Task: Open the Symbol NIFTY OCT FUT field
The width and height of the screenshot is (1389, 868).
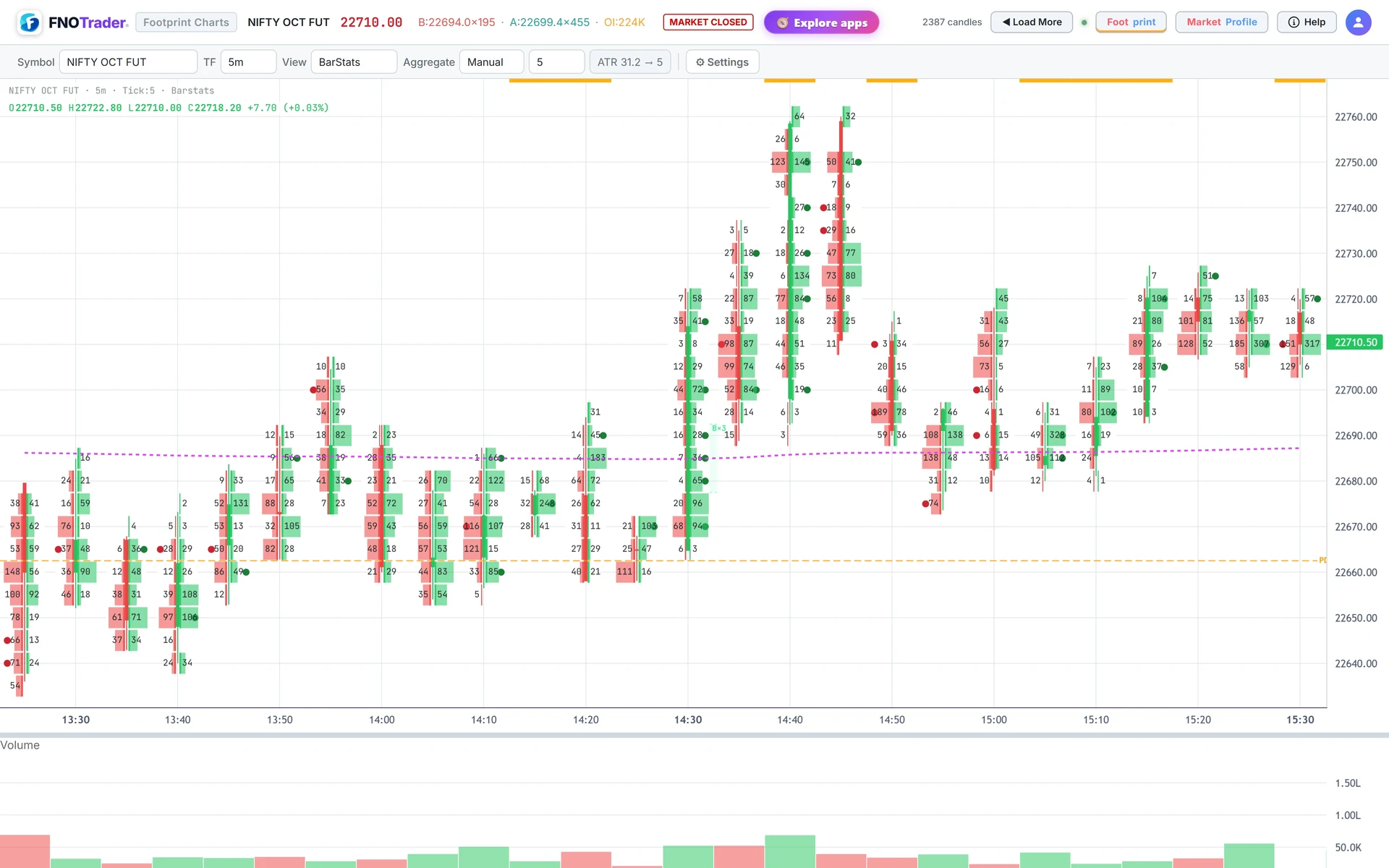Action: point(128,62)
